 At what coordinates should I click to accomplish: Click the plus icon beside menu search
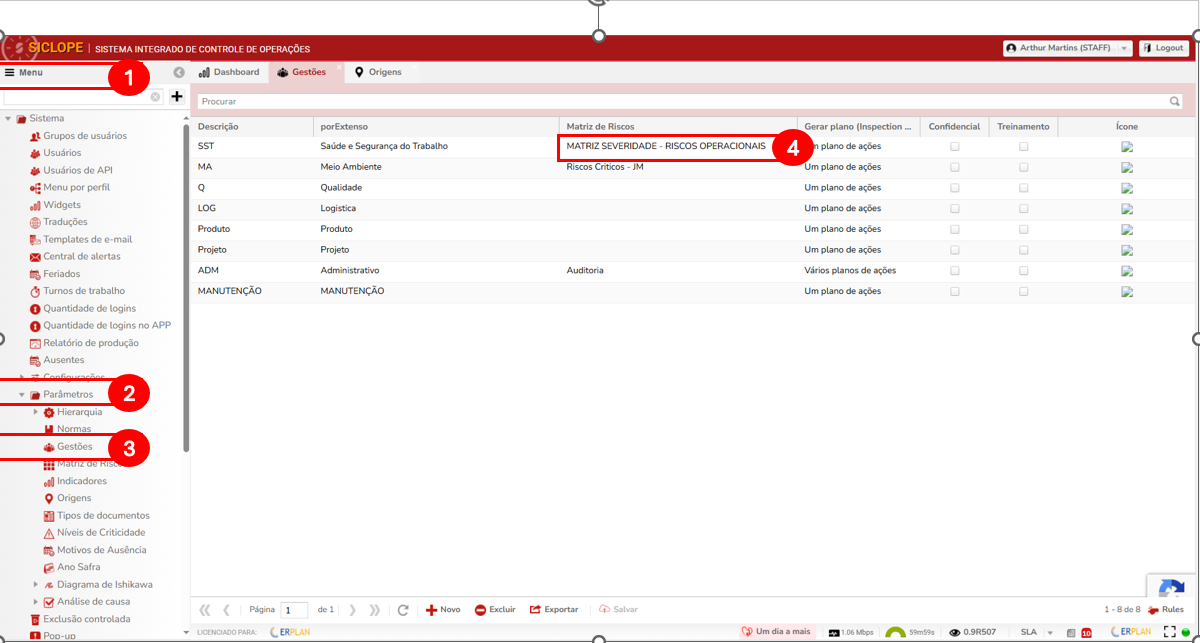pyautogui.click(x=177, y=97)
